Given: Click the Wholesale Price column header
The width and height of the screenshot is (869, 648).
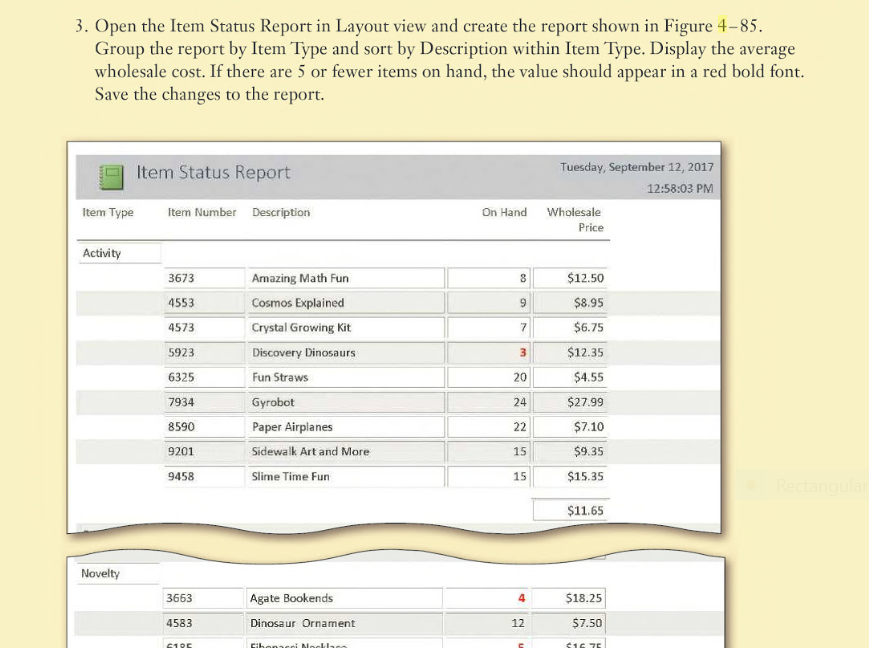Looking at the screenshot, I should click(x=575, y=220).
